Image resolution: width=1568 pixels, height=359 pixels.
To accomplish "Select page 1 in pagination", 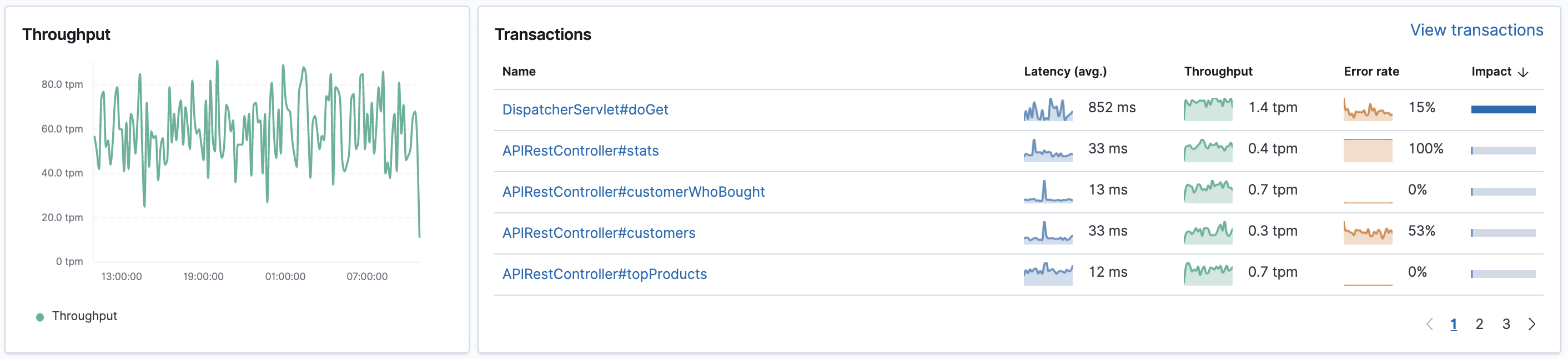I will point(1454,324).
